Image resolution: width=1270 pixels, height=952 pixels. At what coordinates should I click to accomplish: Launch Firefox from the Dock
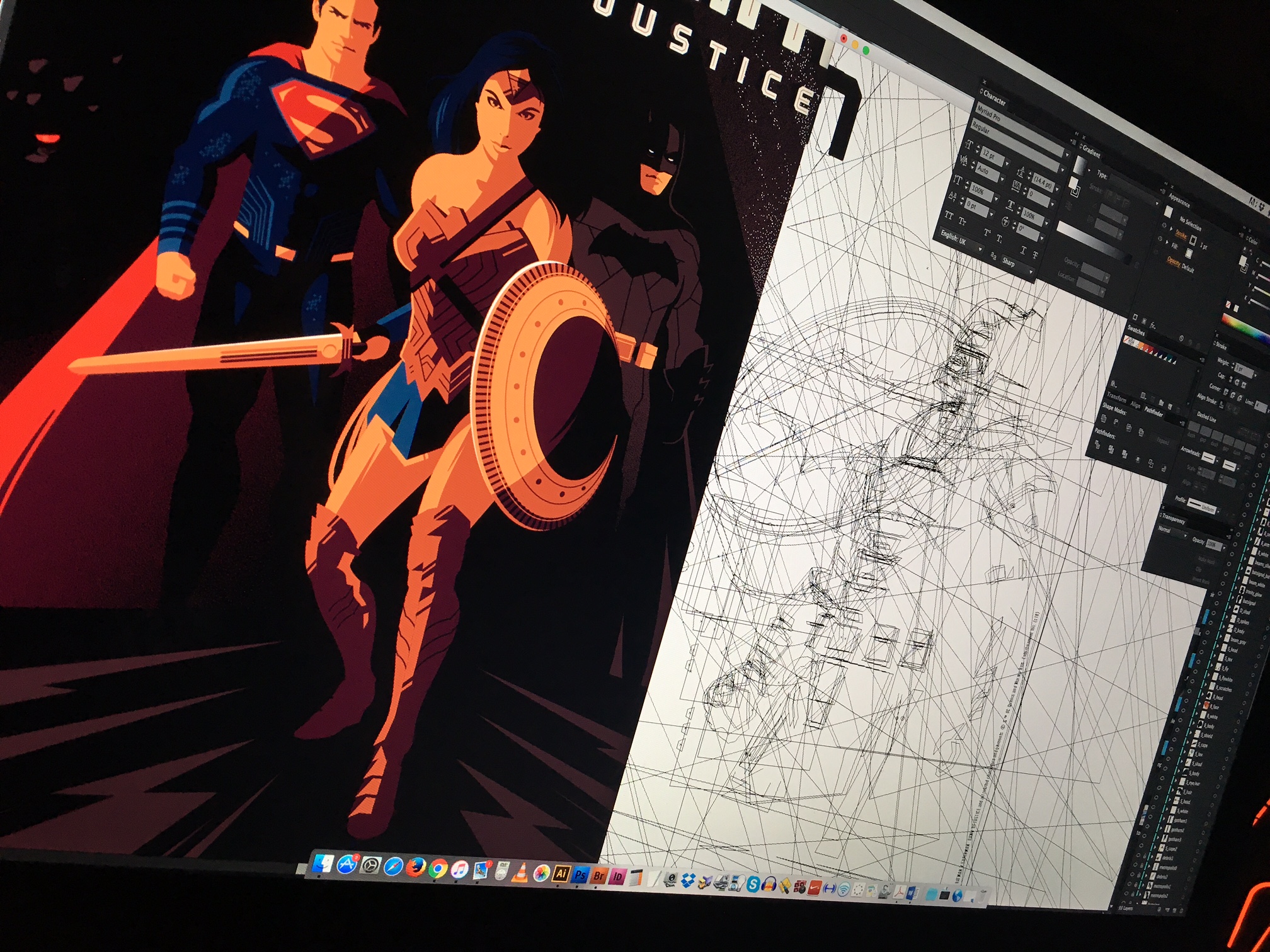click(x=416, y=867)
